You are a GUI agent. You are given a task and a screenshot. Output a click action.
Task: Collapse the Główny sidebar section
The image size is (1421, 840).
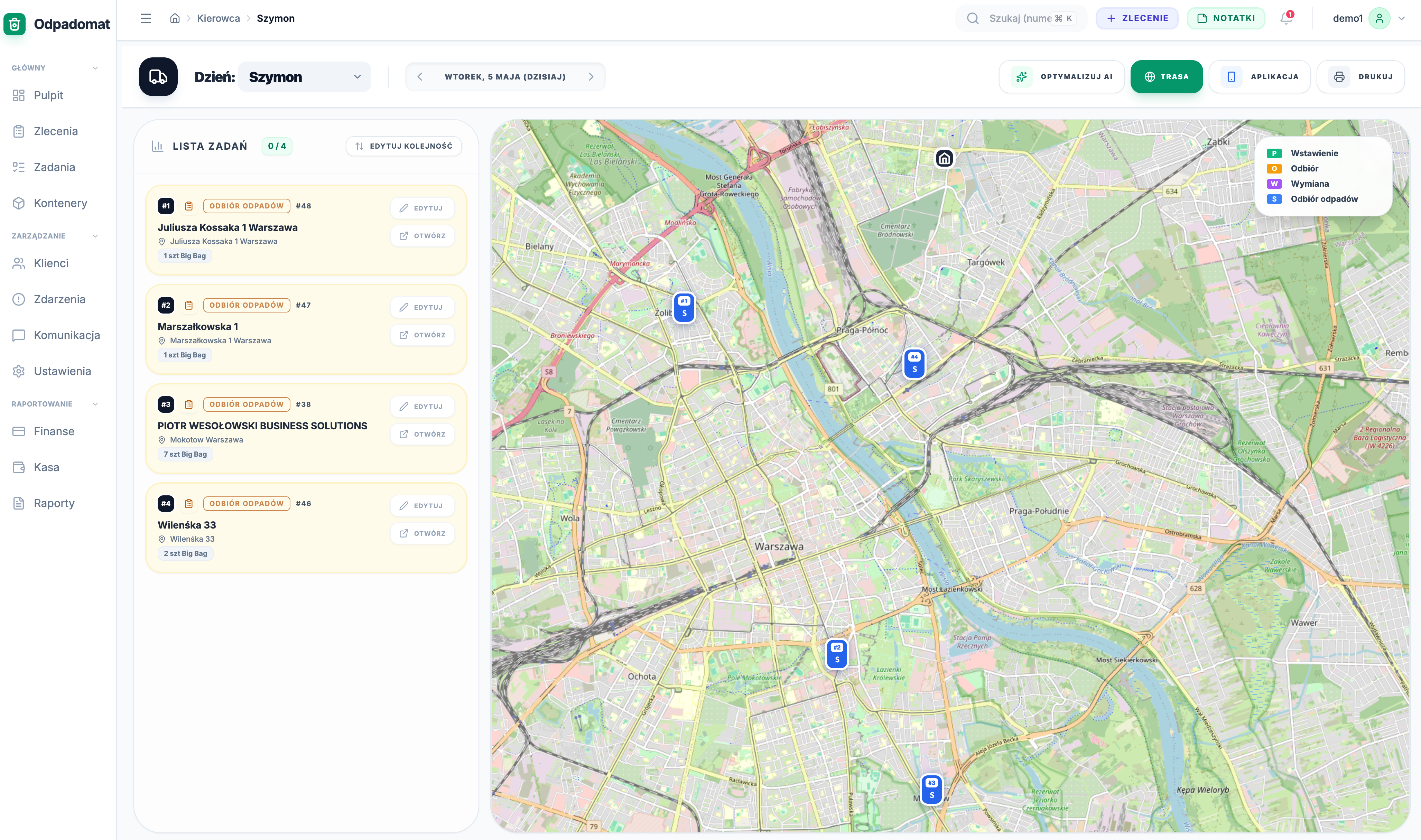tap(95, 68)
